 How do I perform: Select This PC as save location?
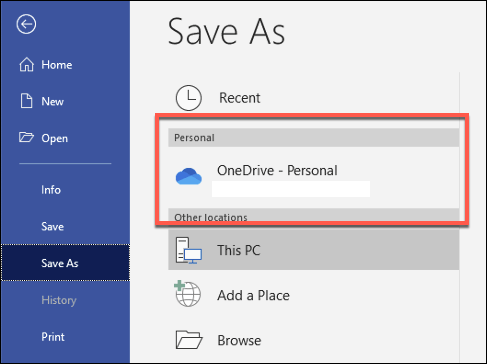[313, 250]
